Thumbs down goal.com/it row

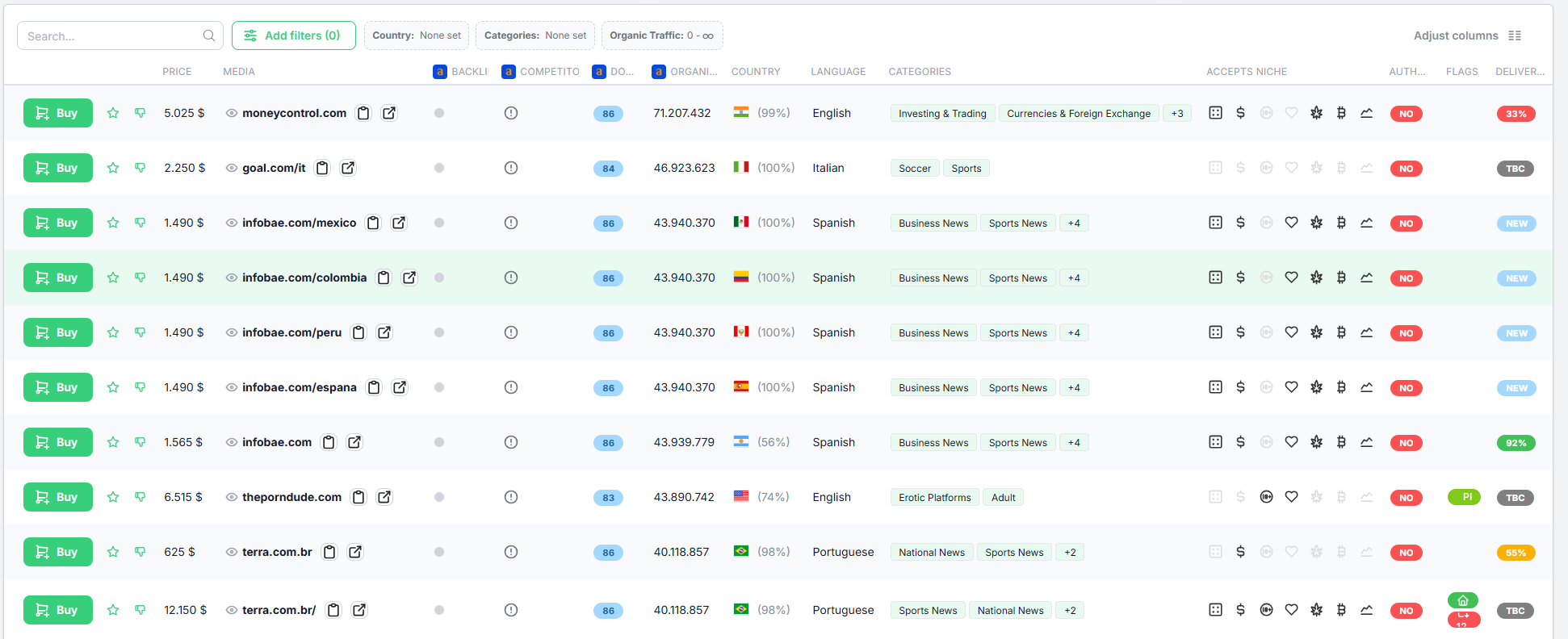click(140, 168)
